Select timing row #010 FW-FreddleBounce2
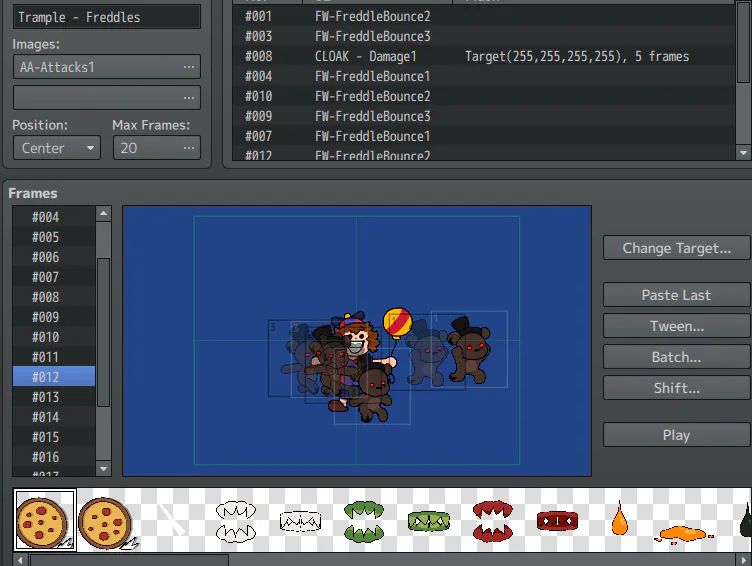This screenshot has width=752, height=566. coord(483,96)
